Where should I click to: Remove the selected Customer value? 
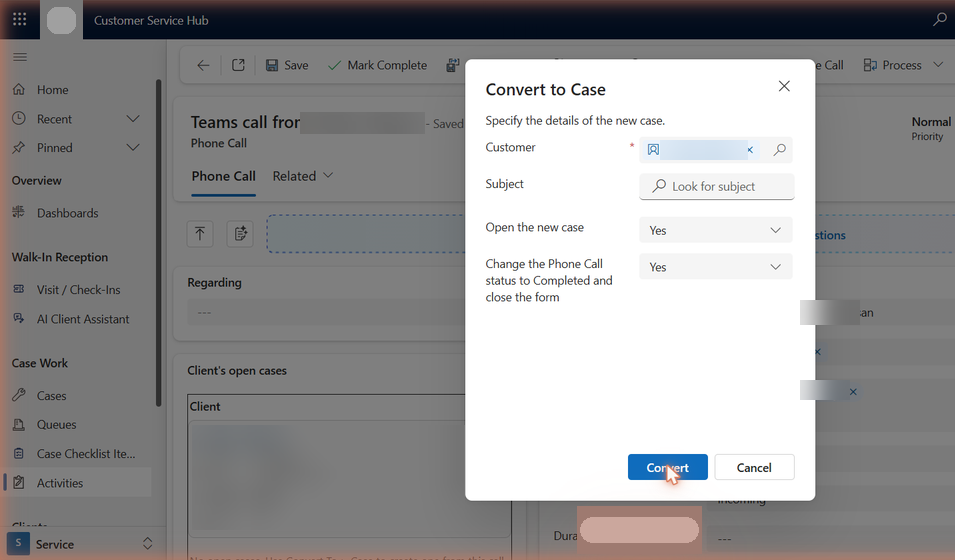click(750, 150)
